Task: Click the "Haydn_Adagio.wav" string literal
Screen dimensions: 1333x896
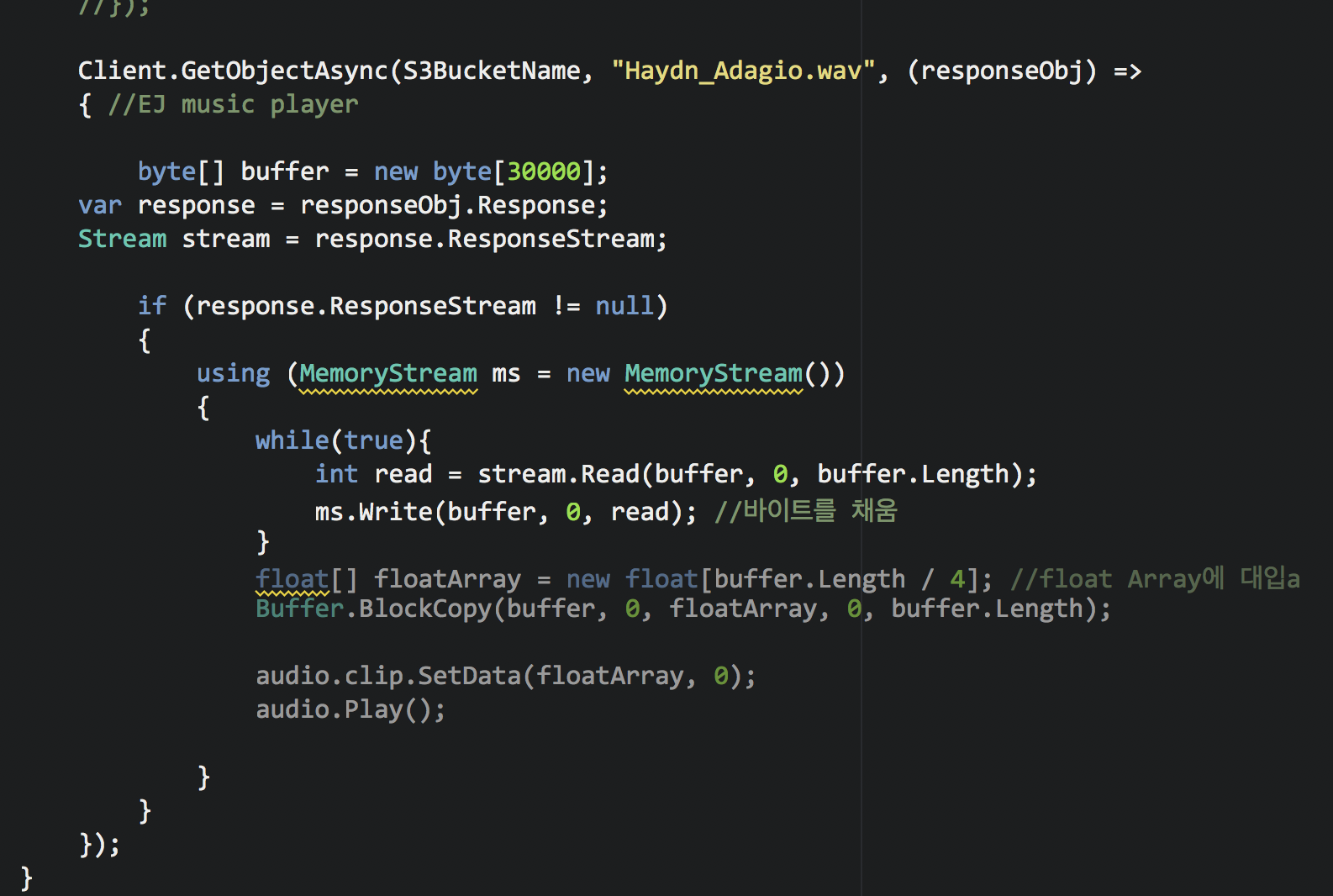Action: click(744, 71)
